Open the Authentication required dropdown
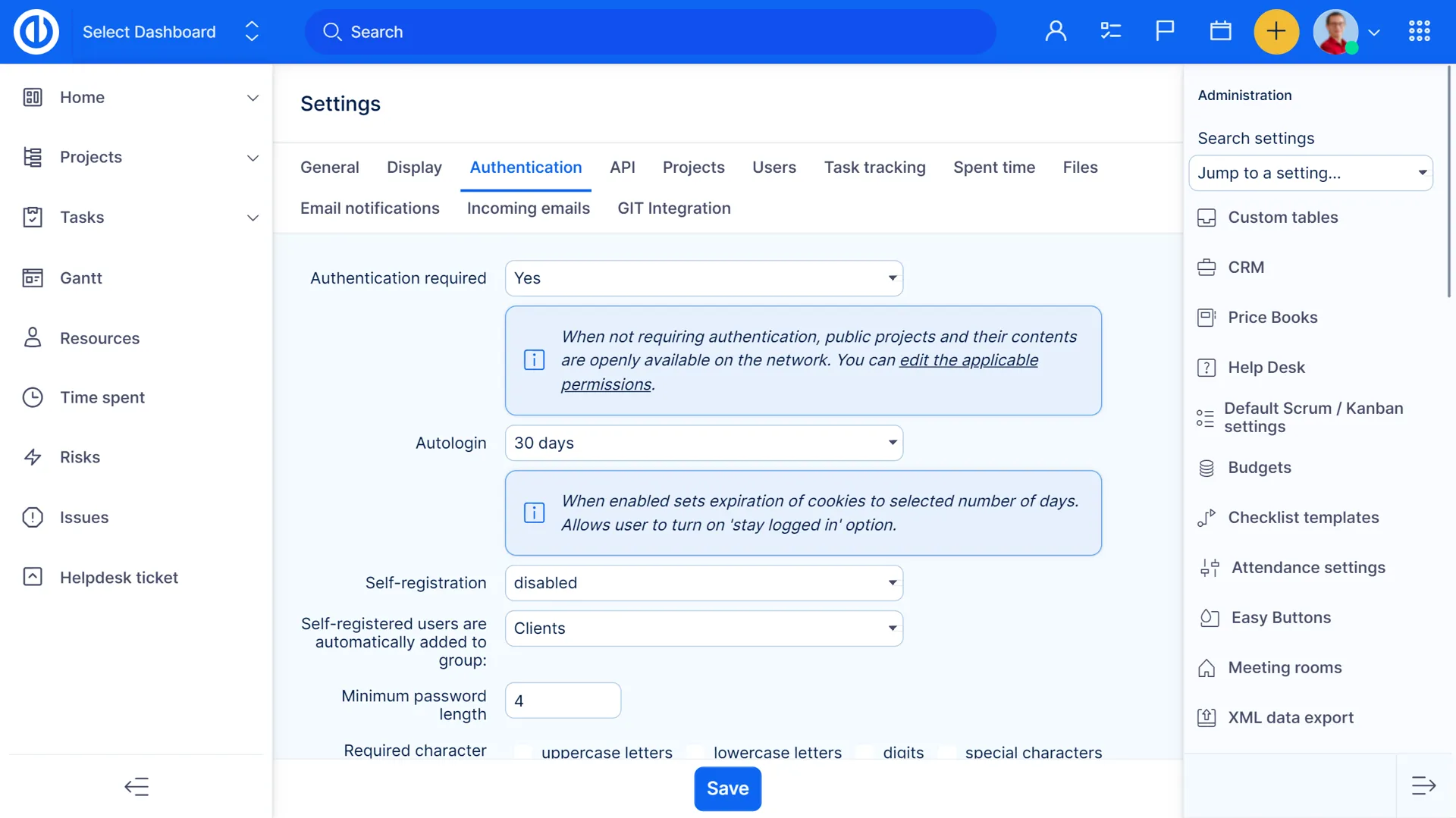 point(704,278)
